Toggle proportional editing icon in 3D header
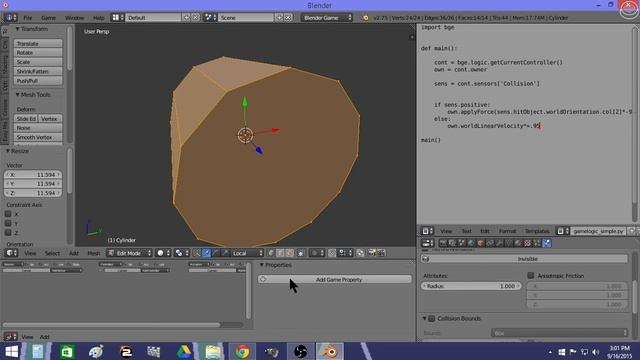Image resolution: width=640 pixels, height=360 pixels. (317, 253)
